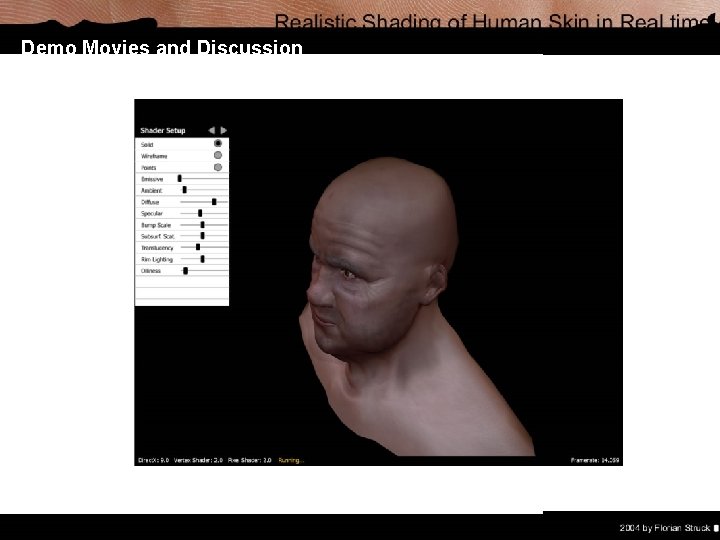Click the DirectX: 9.0 status text

point(153,460)
